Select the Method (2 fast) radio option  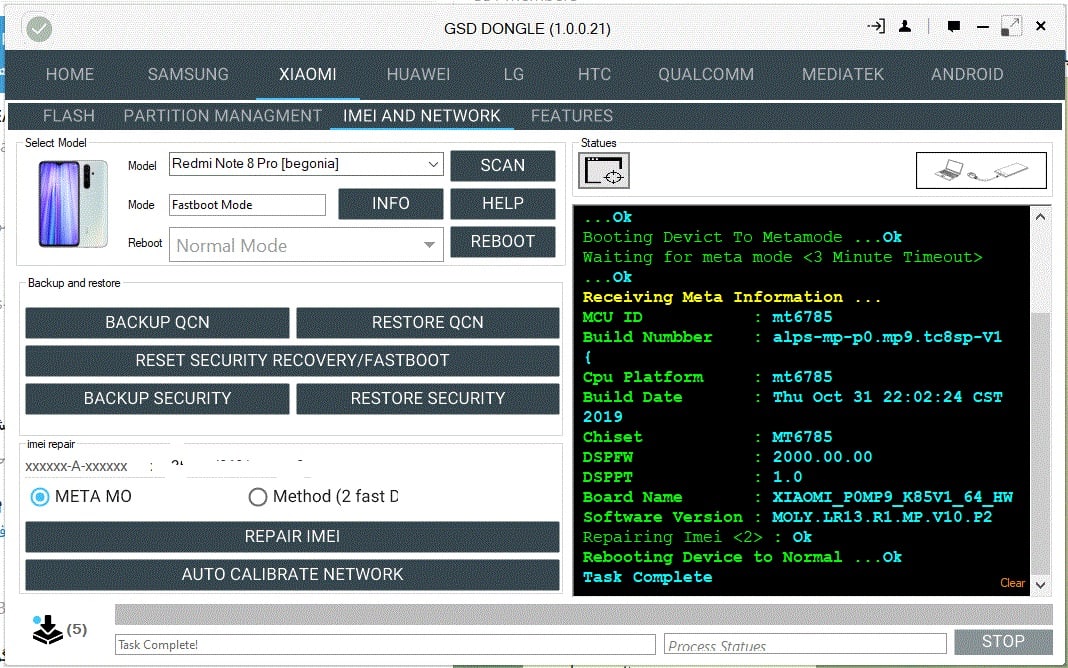(258, 496)
